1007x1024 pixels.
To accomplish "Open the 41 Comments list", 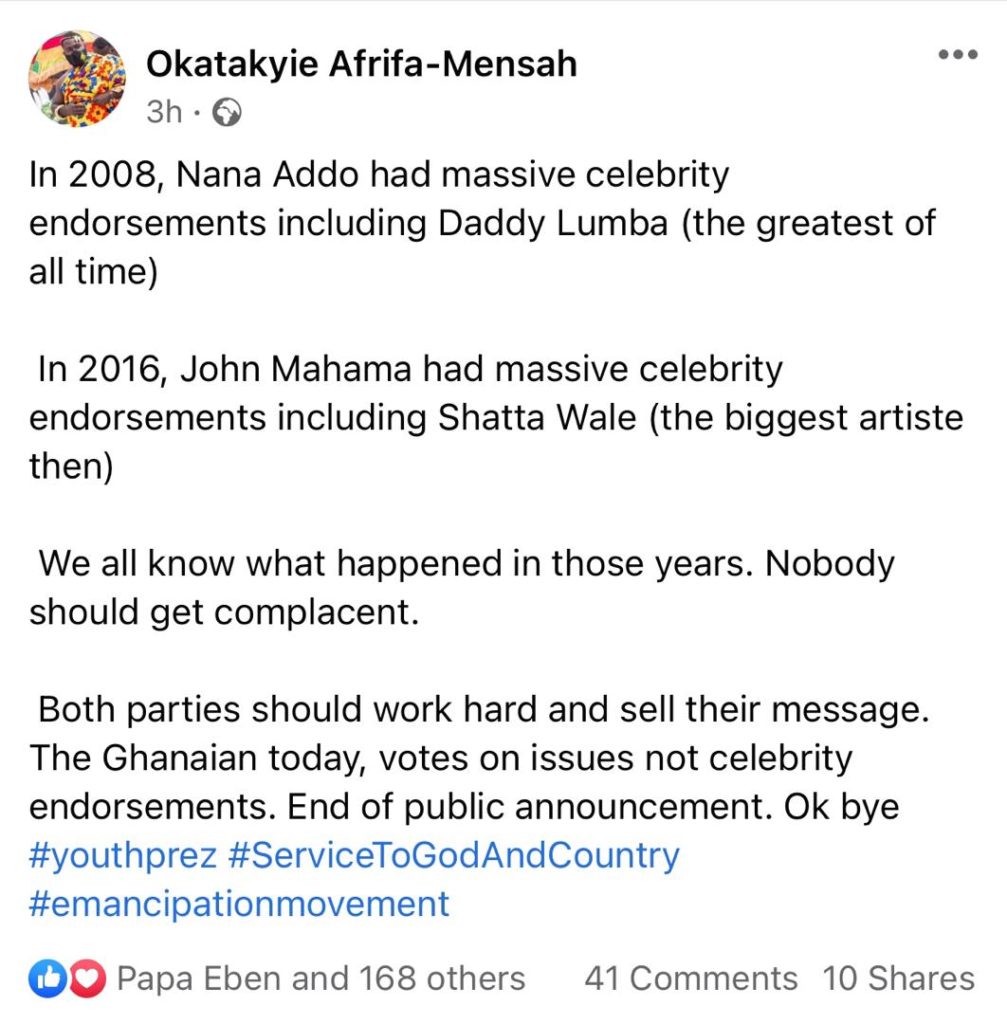I will coord(691,978).
